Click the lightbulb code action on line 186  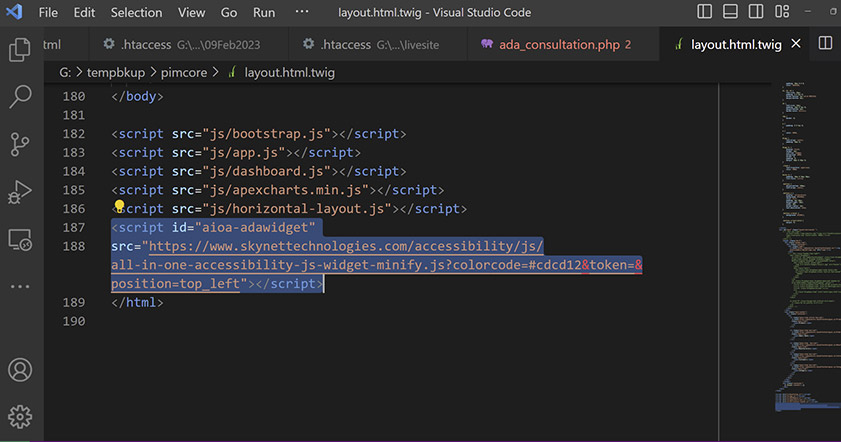[x=119, y=207]
